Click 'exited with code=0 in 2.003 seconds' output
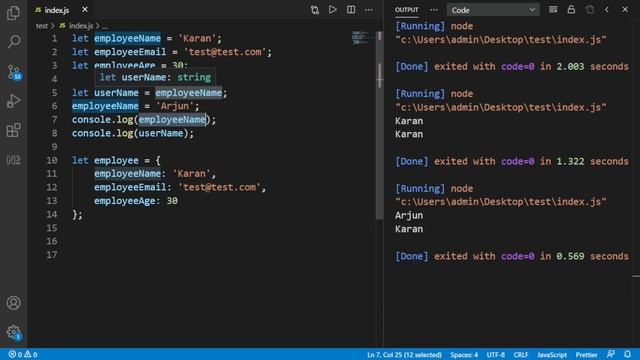The width and height of the screenshot is (640, 360). click(531, 67)
